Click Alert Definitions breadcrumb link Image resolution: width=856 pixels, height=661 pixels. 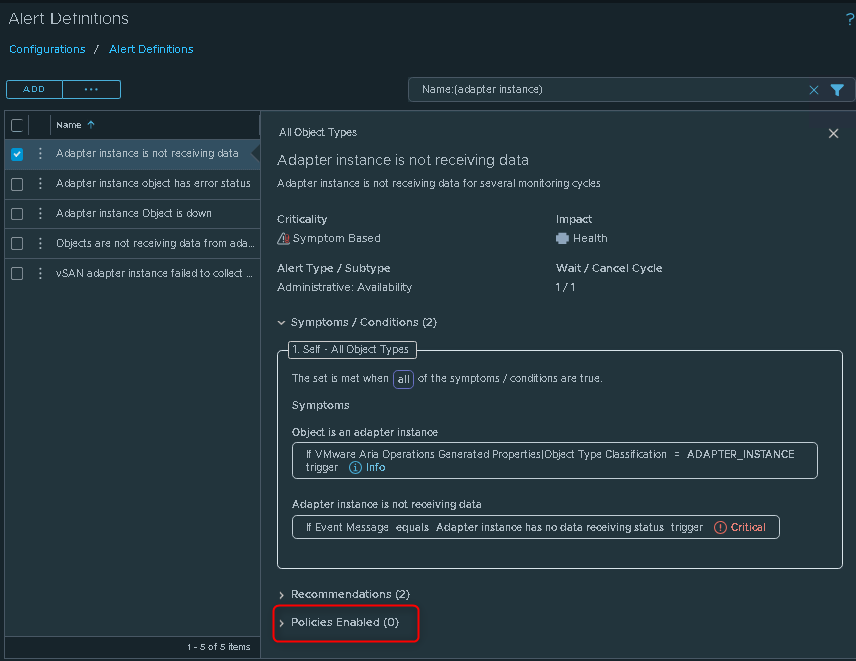(151, 49)
